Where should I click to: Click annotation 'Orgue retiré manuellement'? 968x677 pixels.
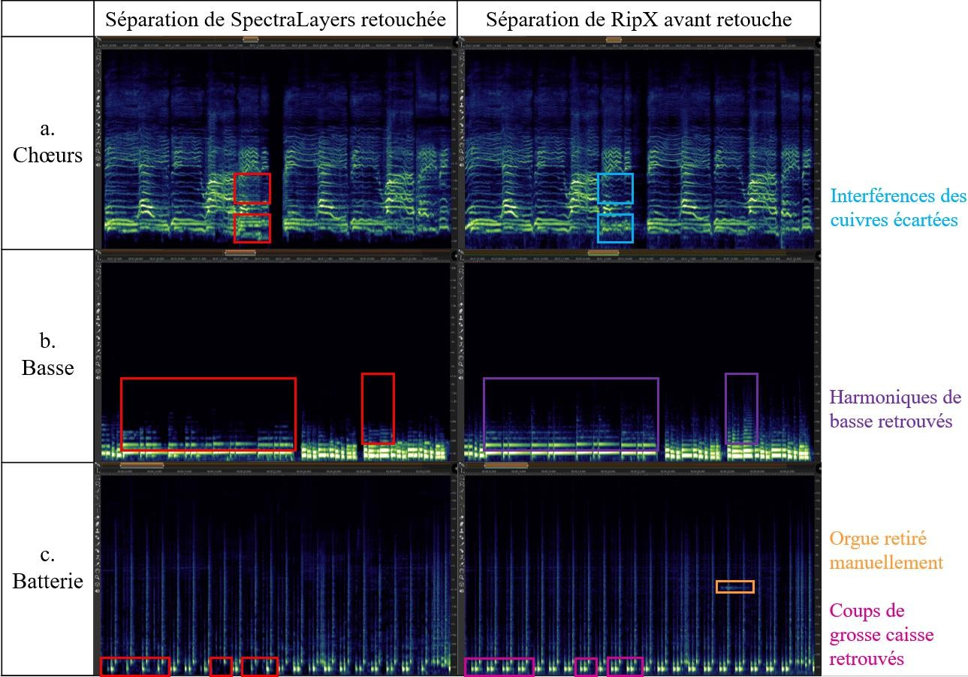click(x=886, y=550)
